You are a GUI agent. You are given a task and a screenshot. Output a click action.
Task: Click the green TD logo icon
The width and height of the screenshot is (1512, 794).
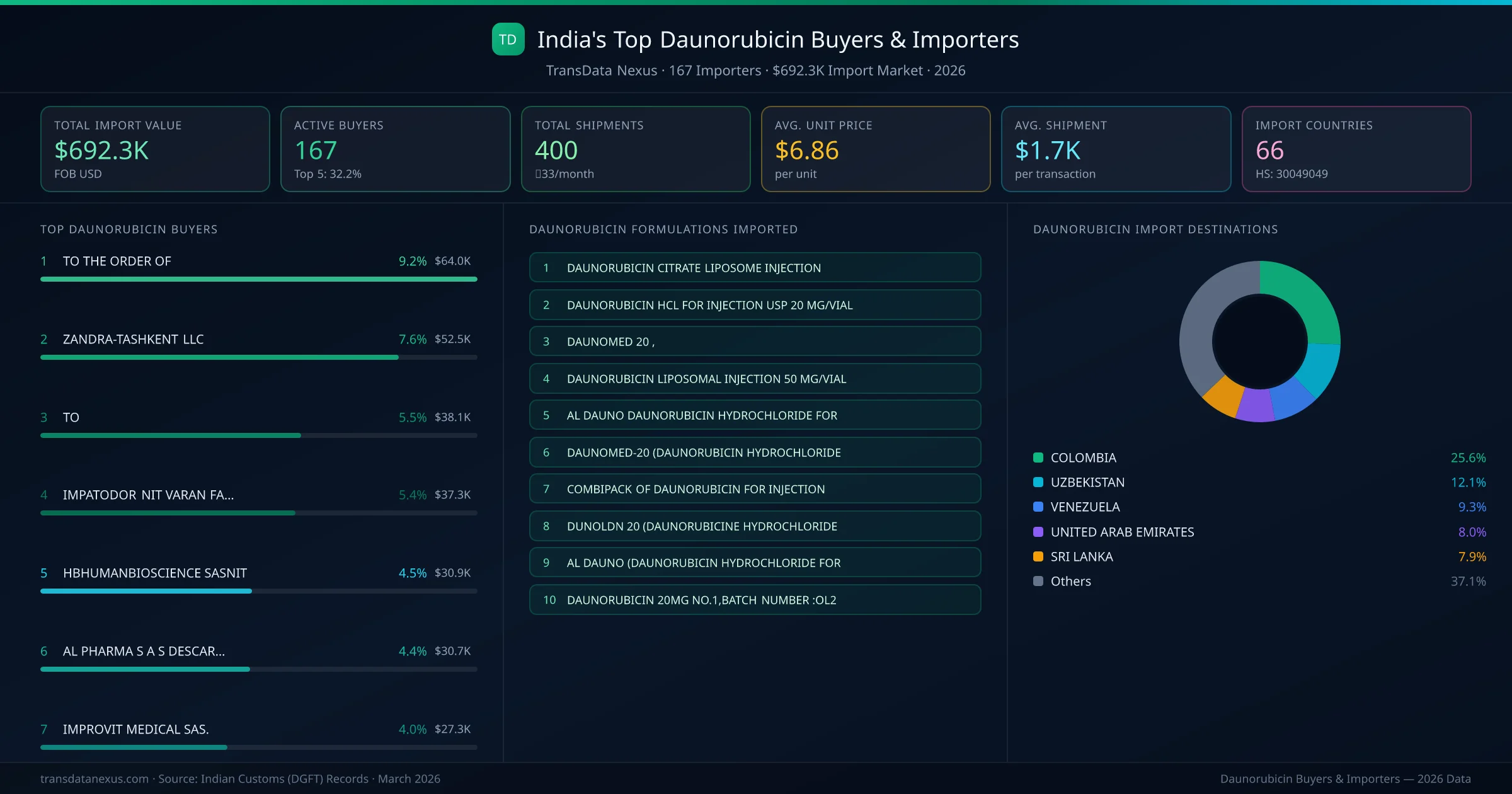508,40
